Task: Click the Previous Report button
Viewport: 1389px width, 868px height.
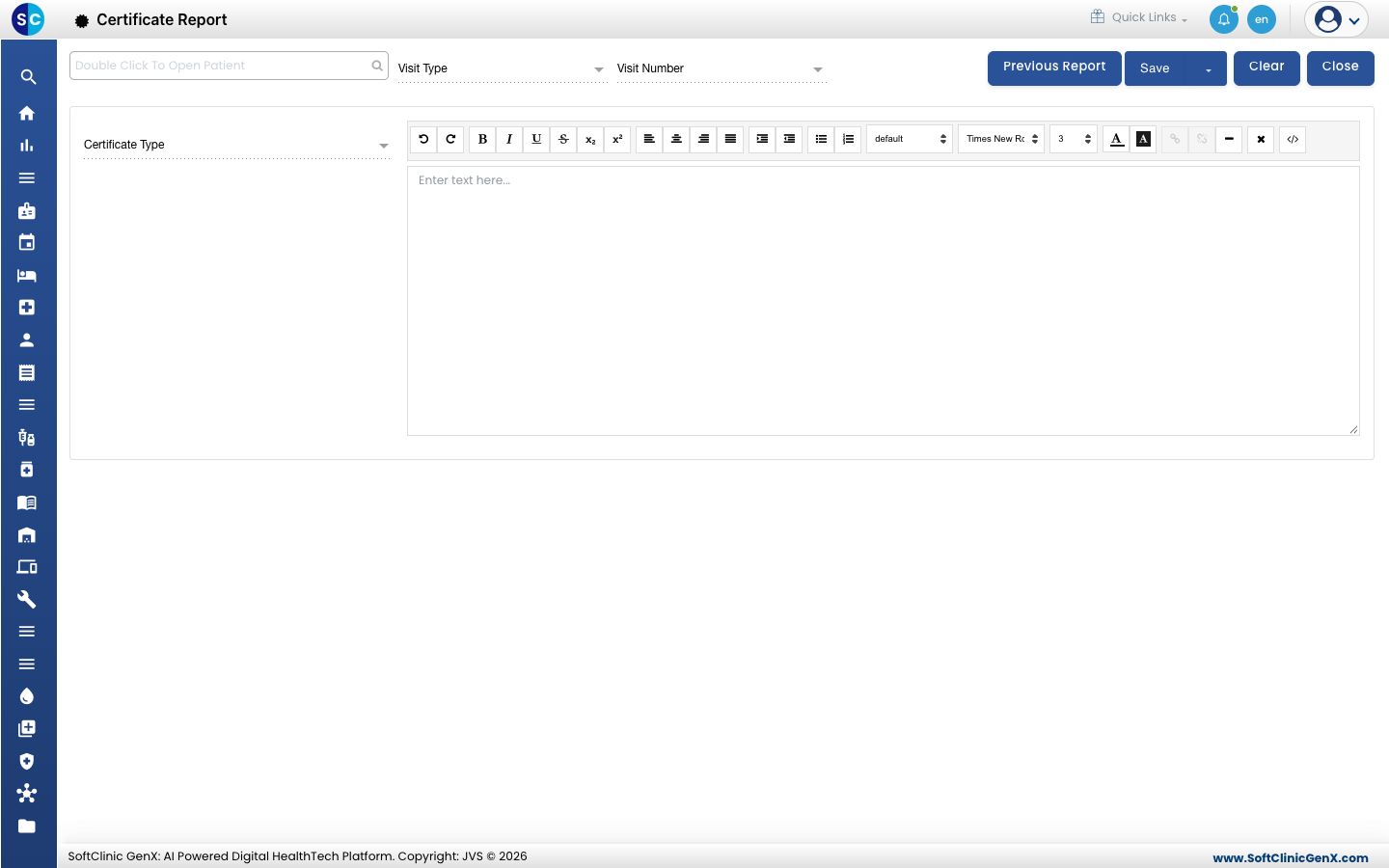Action: tap(1054, 68)
